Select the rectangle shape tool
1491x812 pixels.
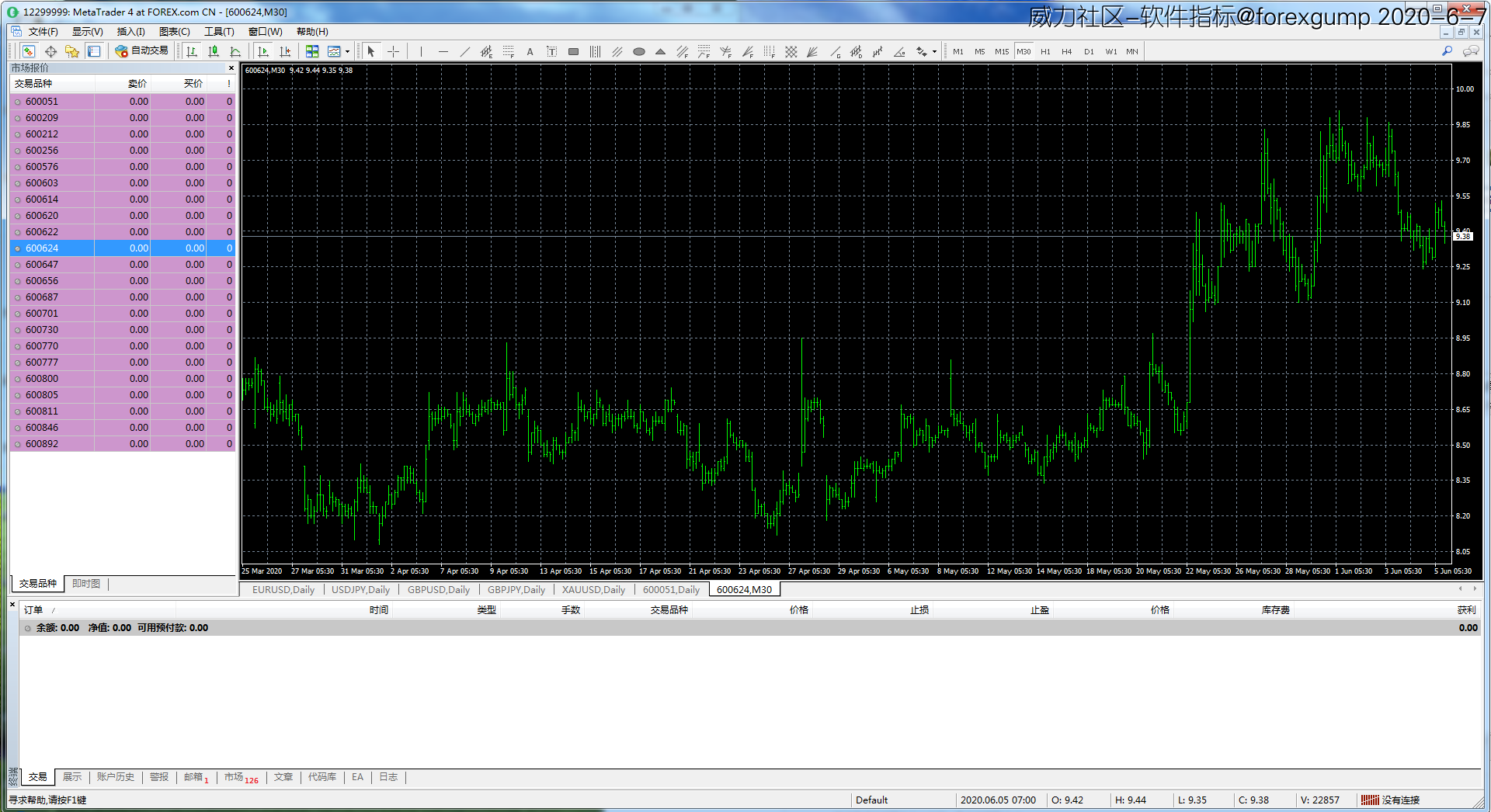tap(573, 51)
